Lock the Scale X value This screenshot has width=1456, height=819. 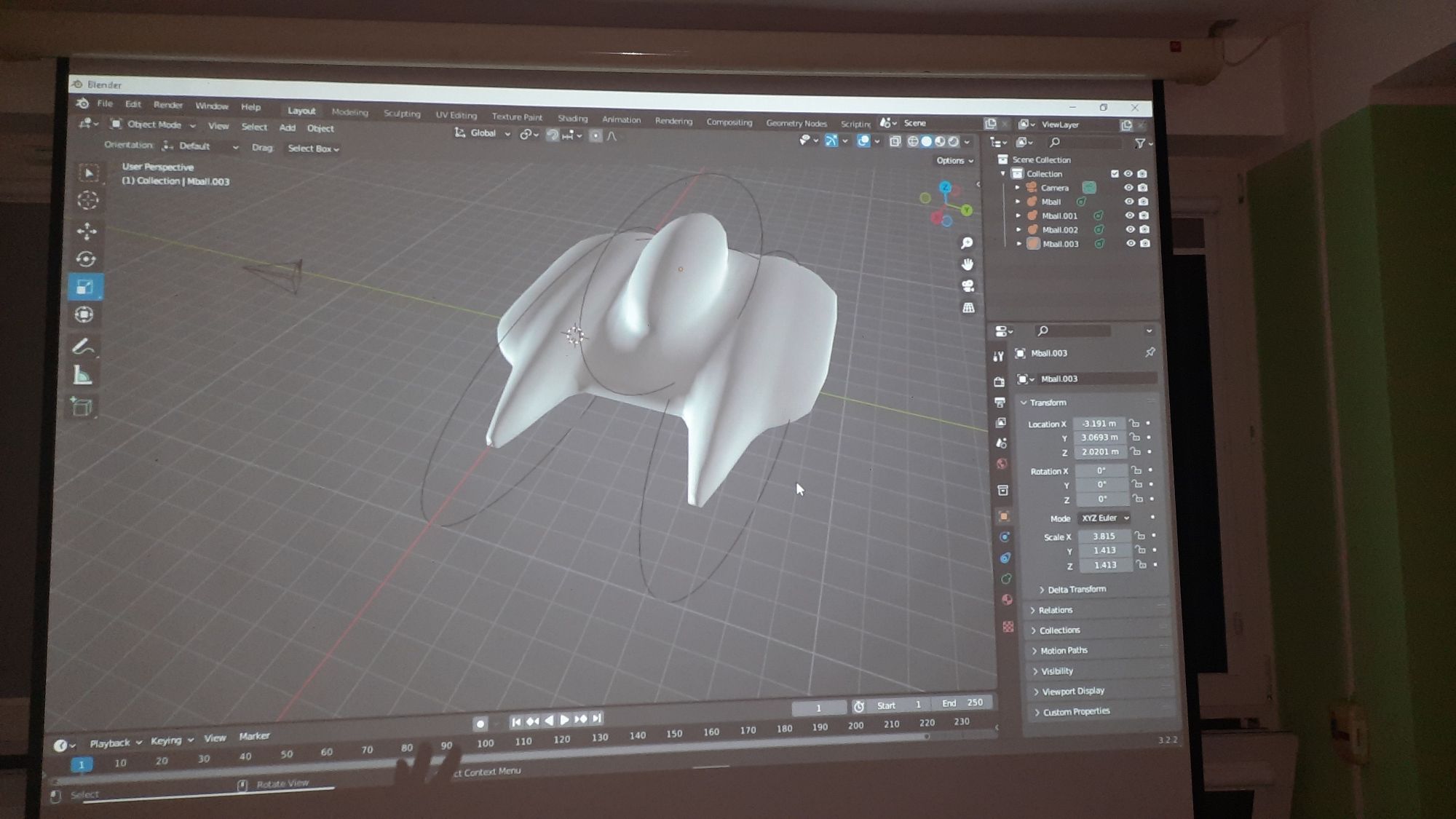(x=1139, y=536)
